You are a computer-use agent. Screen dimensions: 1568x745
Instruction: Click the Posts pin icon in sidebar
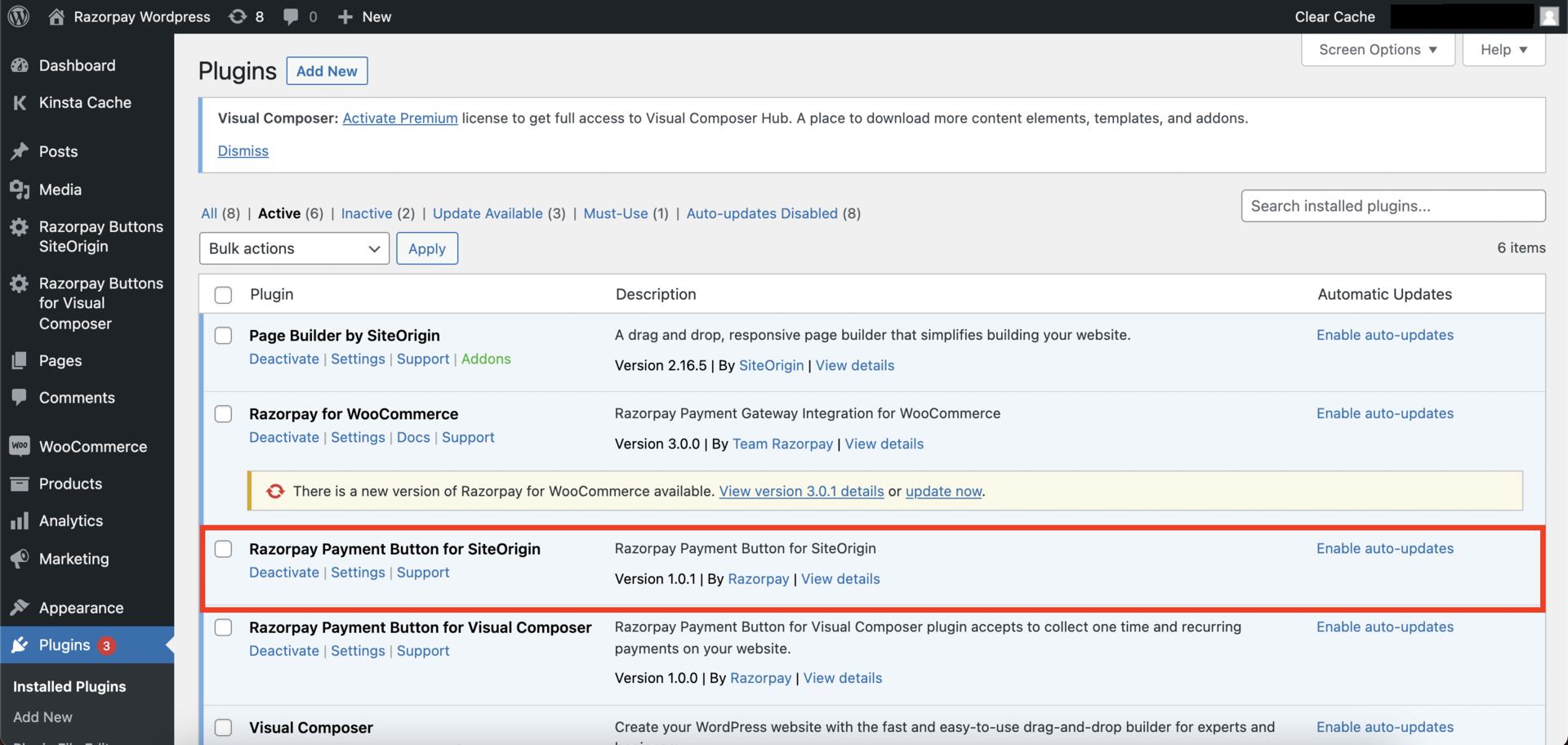tap(20, 152)
